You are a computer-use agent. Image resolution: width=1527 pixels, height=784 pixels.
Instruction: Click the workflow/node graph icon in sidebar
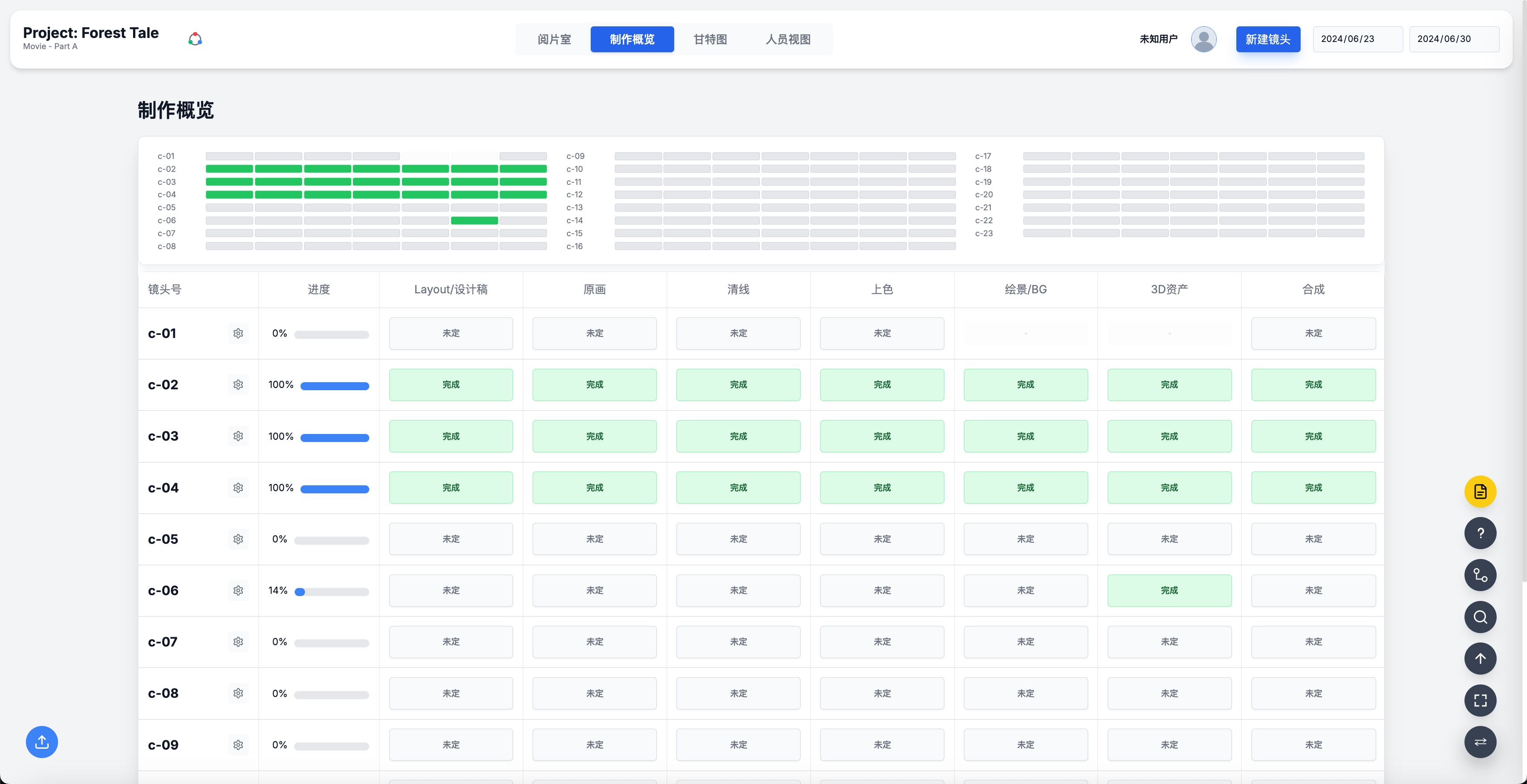[x=1480, y=575]
